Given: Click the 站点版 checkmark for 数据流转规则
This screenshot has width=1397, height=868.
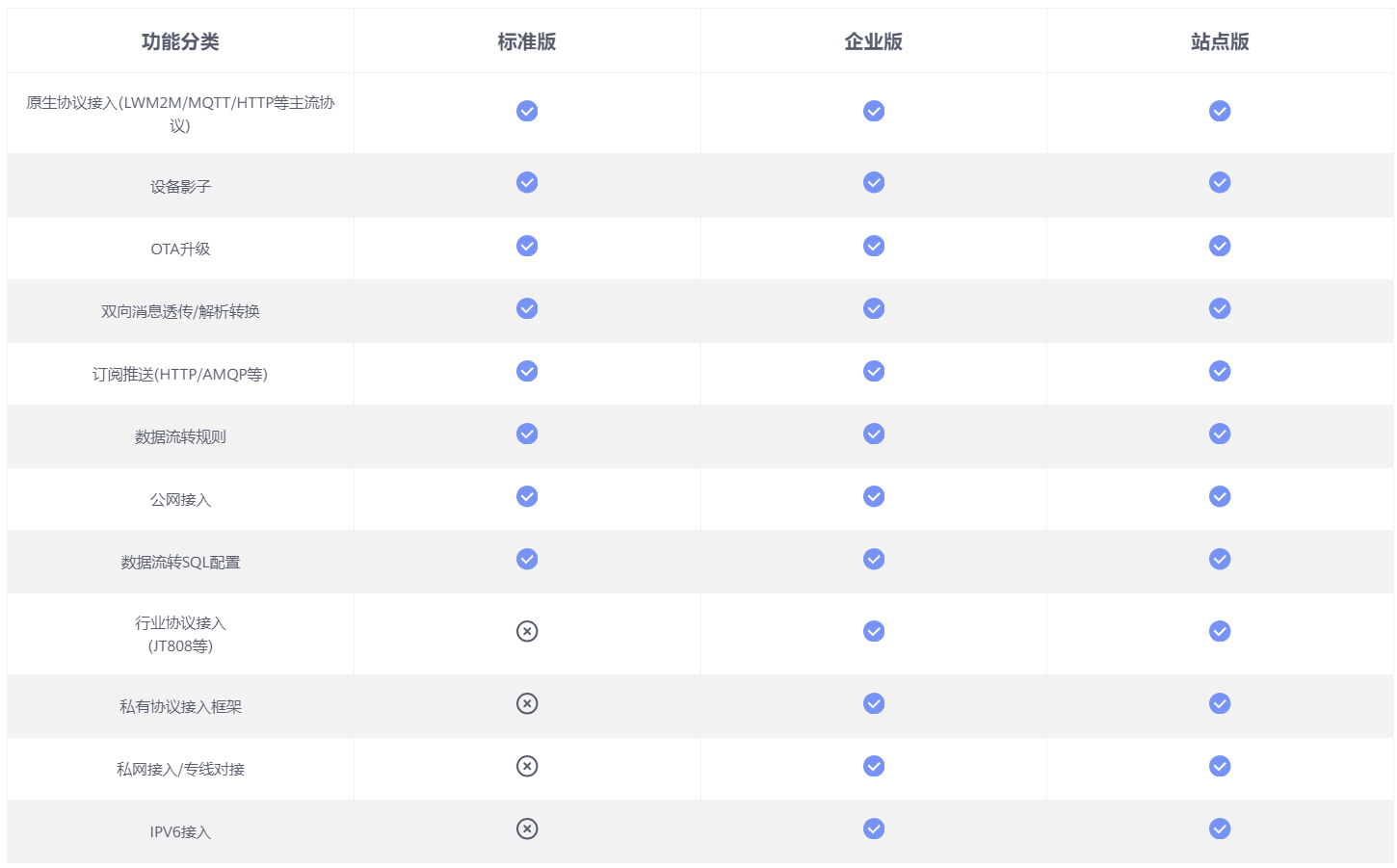Looking at the screenshot, I should tap(1220, 434).
